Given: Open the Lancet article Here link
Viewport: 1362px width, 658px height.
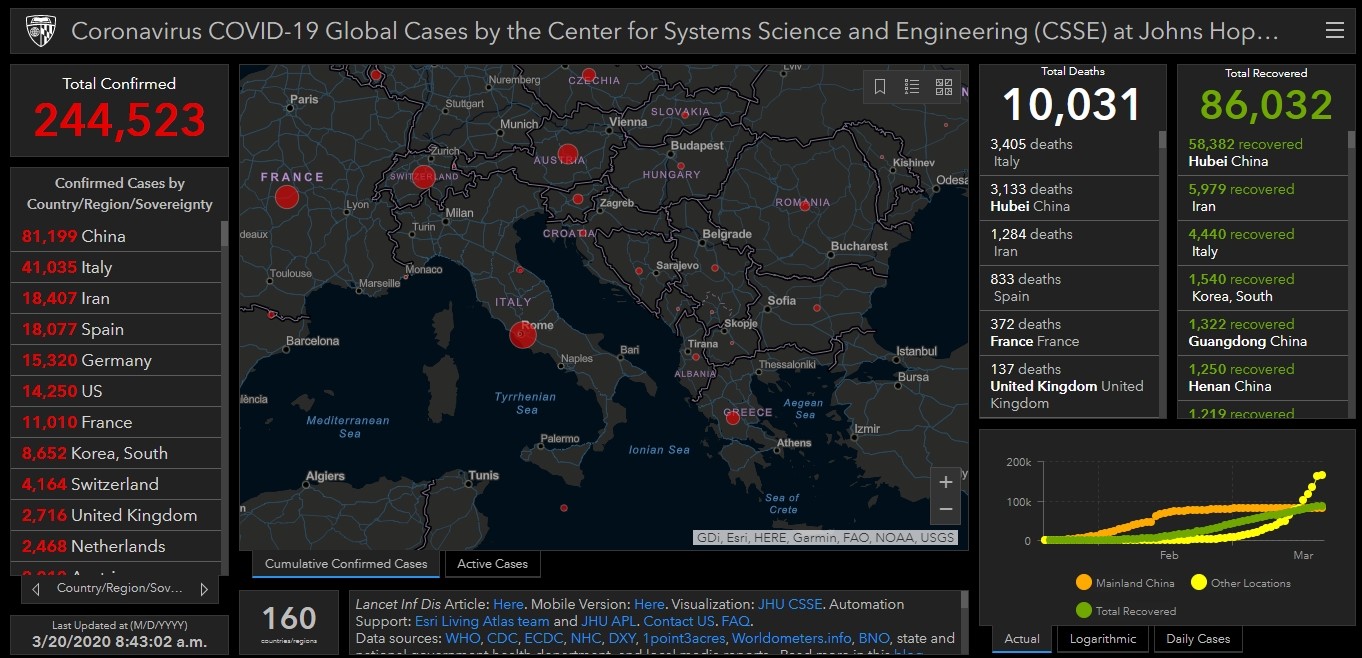Looking at the screenshot, I should coord(508,604).
